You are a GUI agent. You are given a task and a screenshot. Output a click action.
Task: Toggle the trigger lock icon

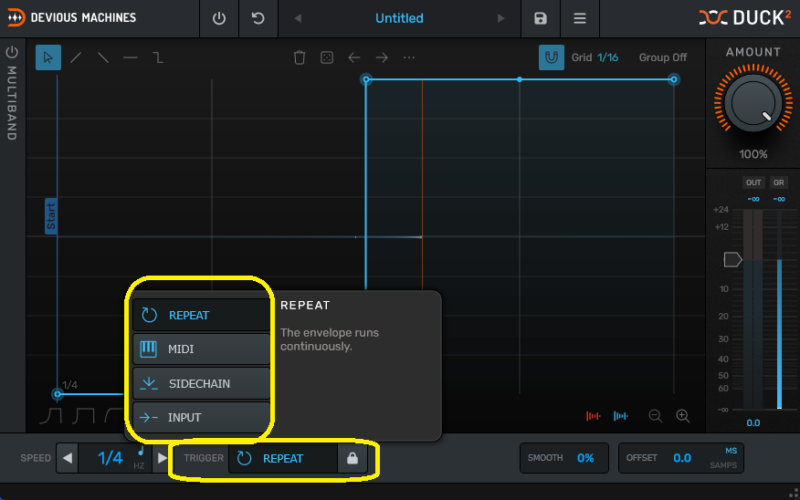click(x=351, y=458)
